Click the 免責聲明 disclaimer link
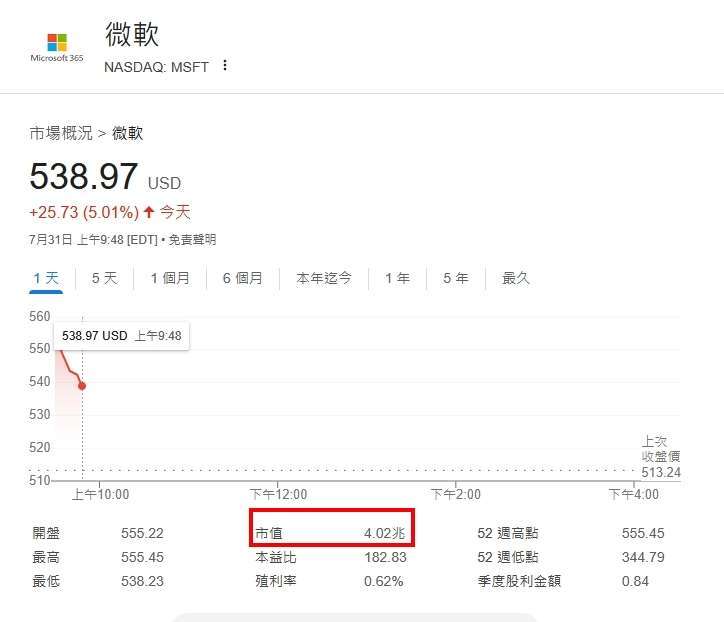The height and width of the screenshot is (622, 724). [x=192, y=240]
